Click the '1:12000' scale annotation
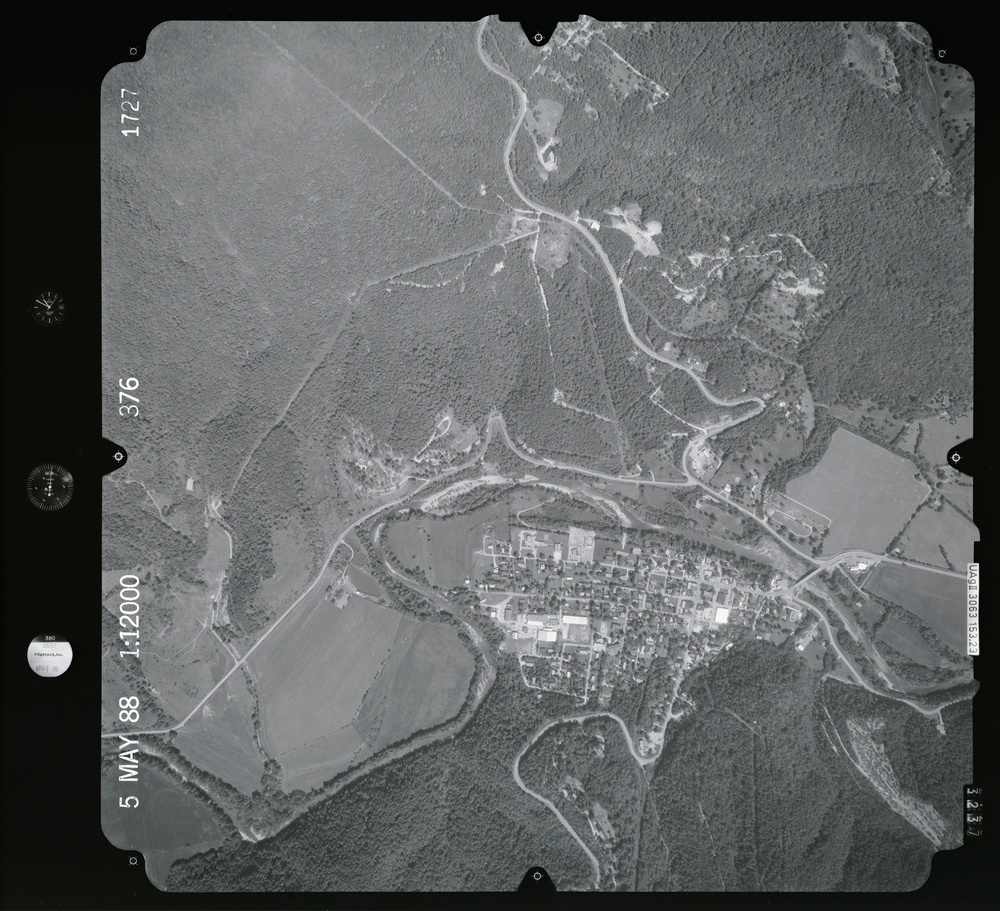Viewport: 1000px width, 911px height. [130, 622]
